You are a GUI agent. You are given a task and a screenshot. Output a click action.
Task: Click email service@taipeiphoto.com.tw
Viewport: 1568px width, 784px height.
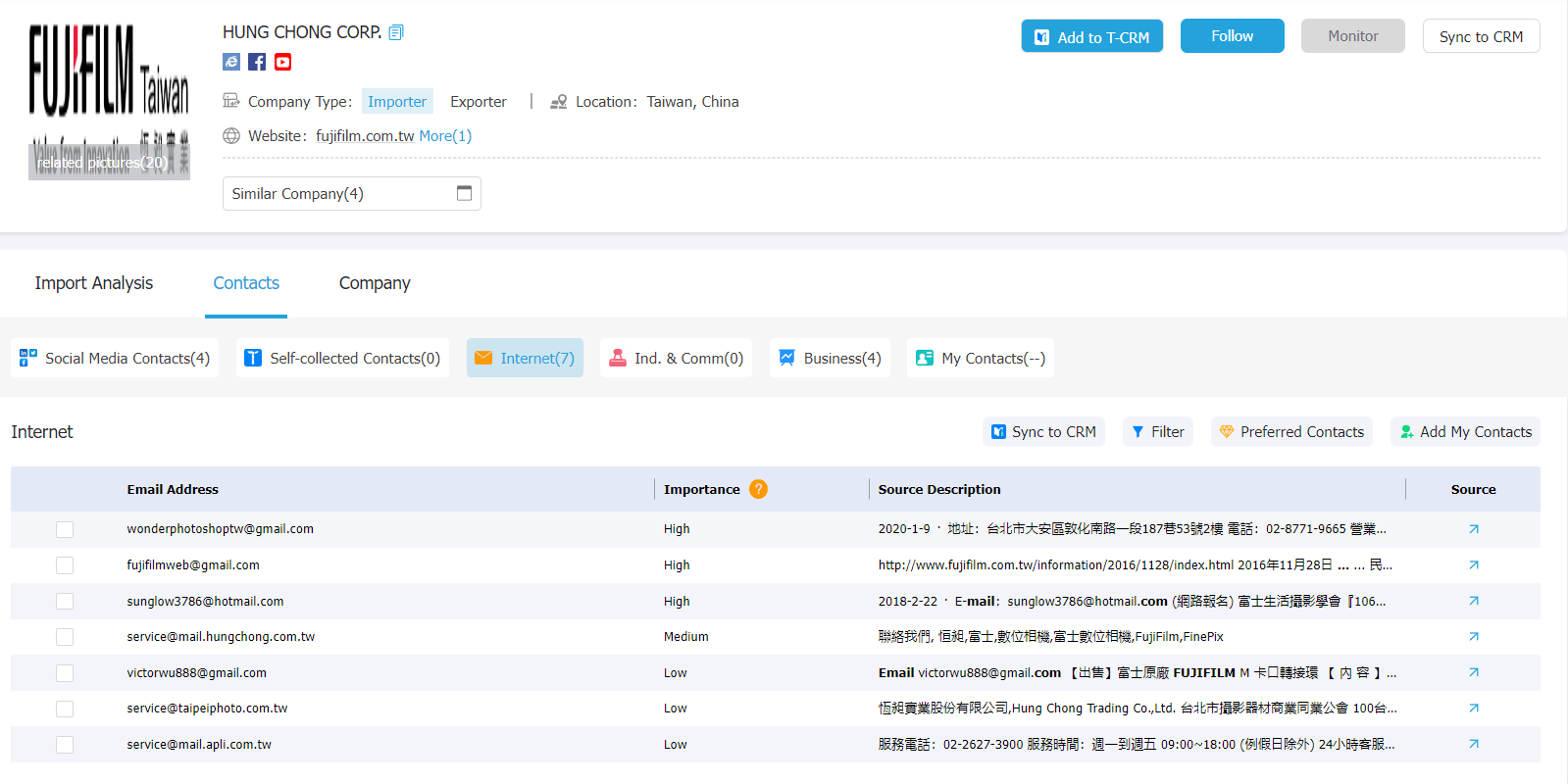click(x=207, y=709)
